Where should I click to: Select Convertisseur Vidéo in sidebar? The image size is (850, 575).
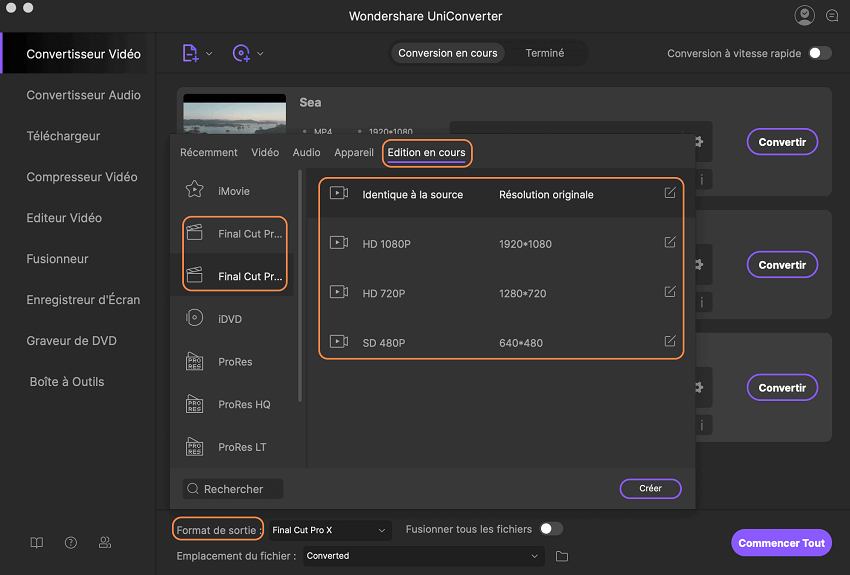83,54
